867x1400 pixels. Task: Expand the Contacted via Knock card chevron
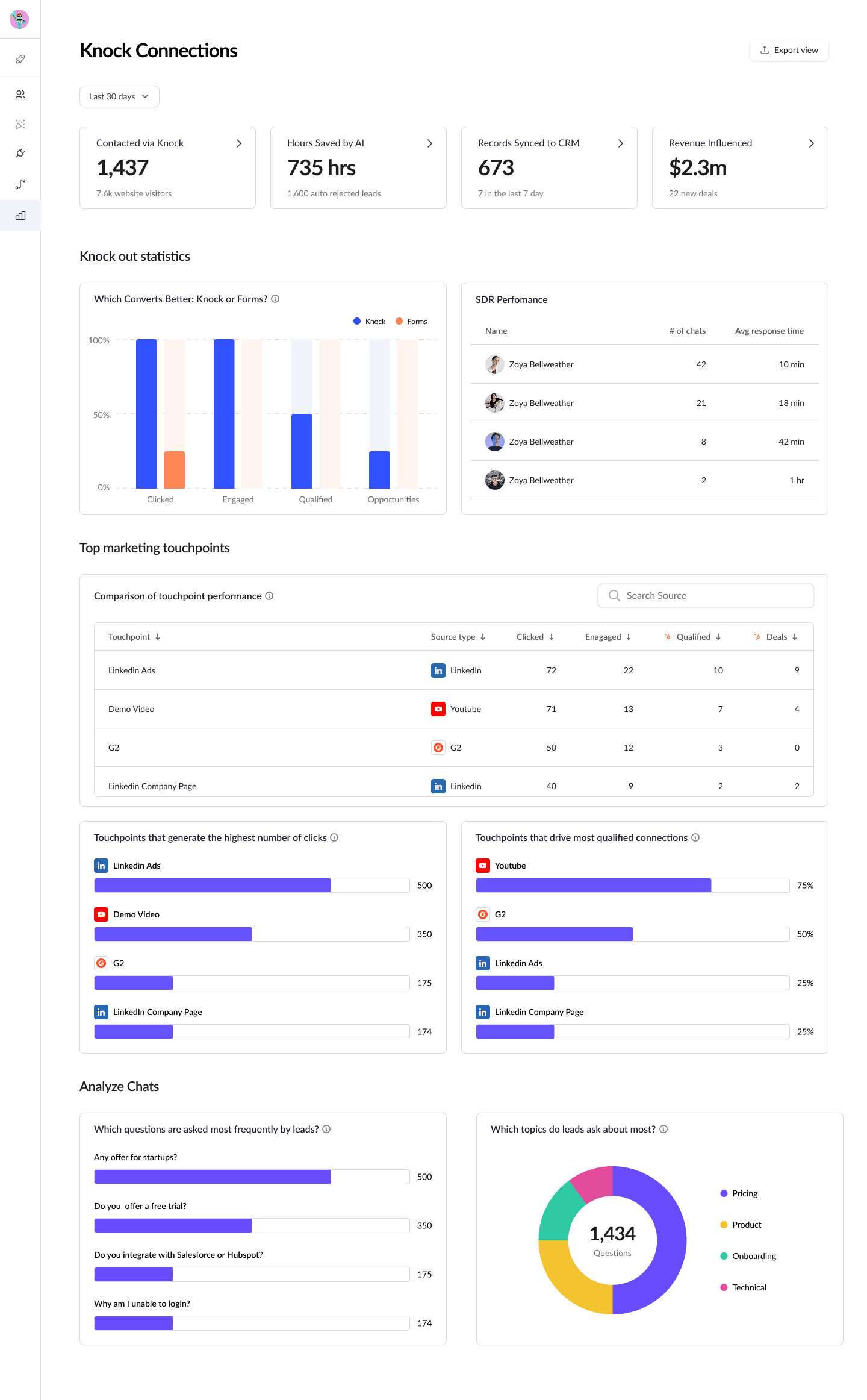239,143
